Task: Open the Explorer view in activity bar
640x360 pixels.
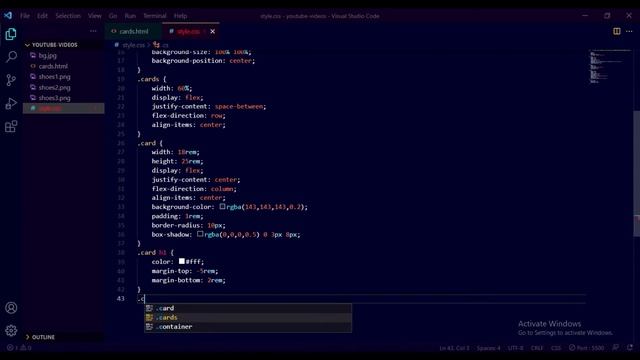Action: point(11,34)
